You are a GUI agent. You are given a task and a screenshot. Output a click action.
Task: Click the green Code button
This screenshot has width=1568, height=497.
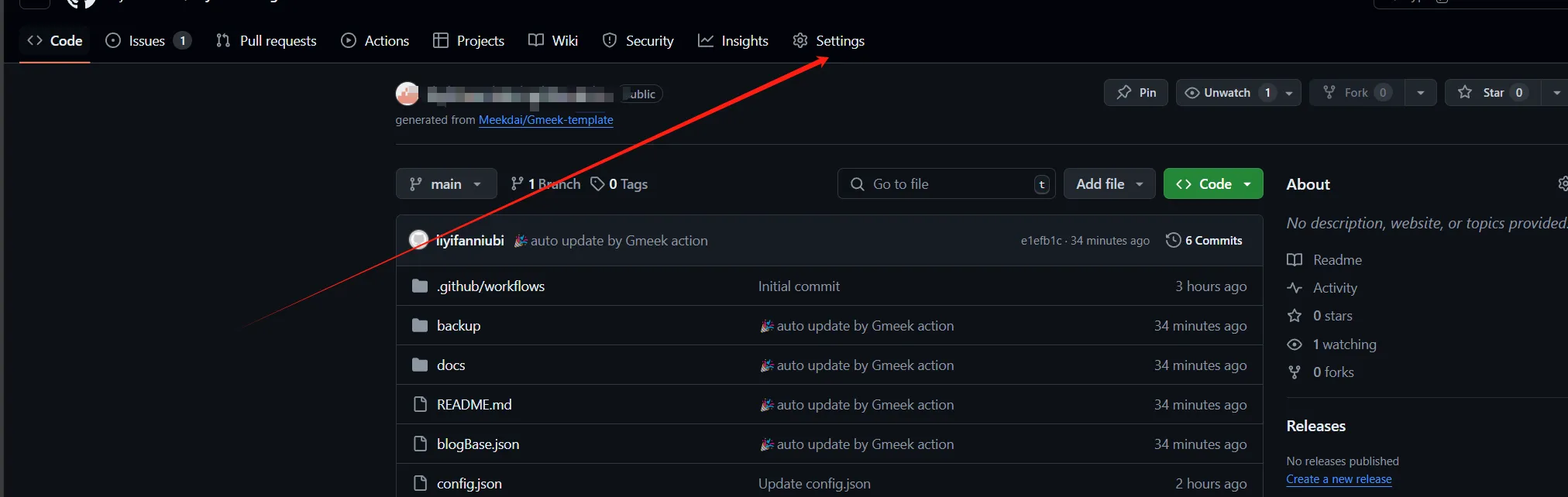(x=1212, y=184)
